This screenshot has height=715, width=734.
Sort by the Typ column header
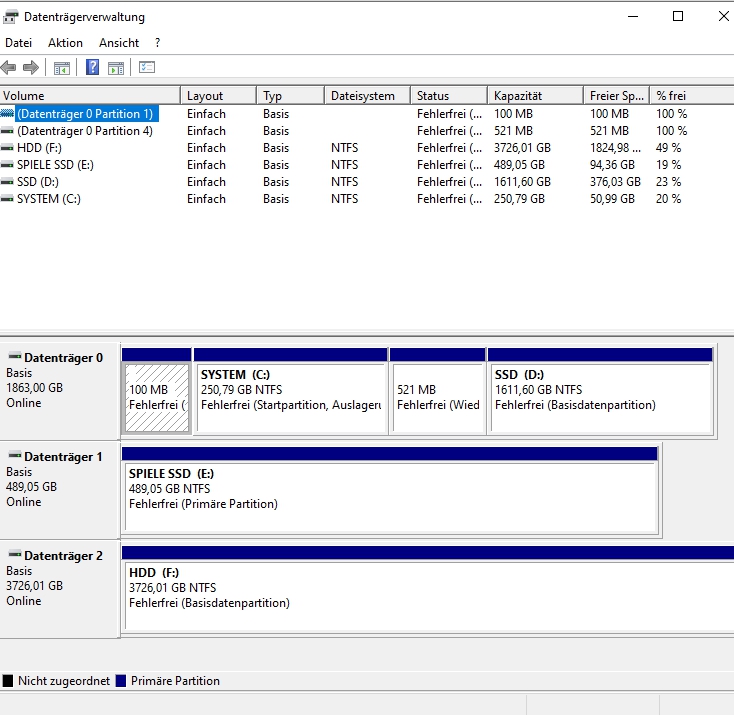pos(290,96)
